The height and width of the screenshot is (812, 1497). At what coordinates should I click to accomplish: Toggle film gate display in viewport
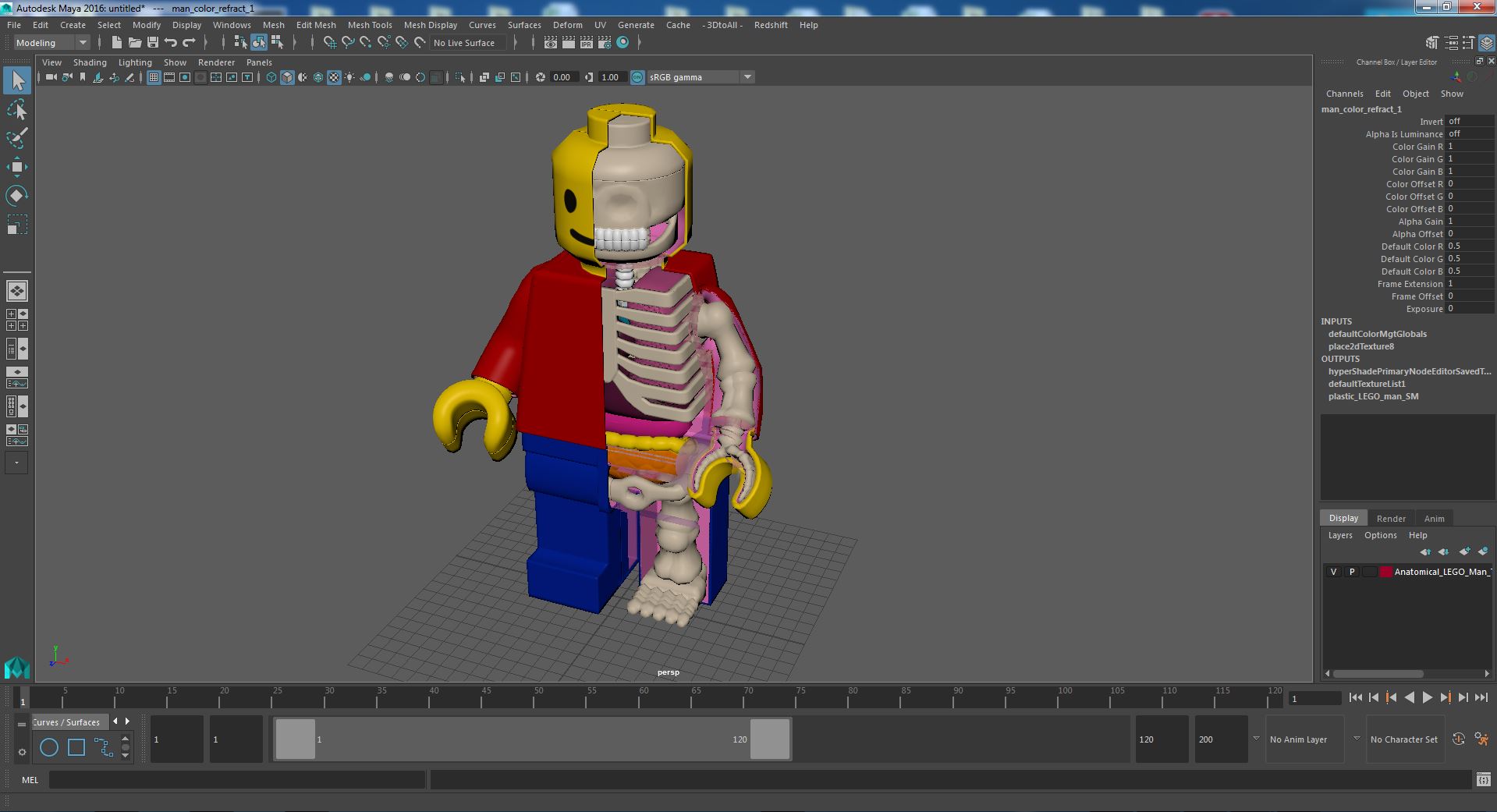pos(169,77)
